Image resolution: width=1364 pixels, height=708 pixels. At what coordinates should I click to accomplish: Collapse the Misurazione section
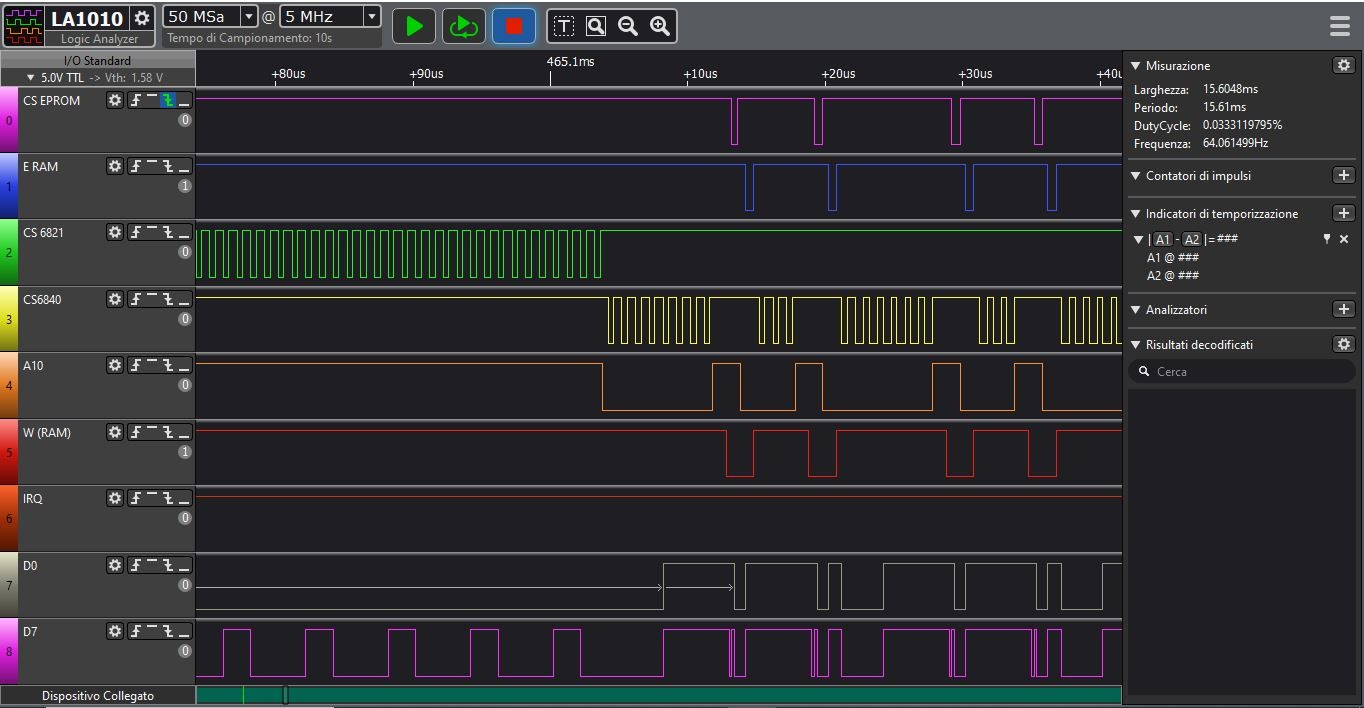[1136, 66]
